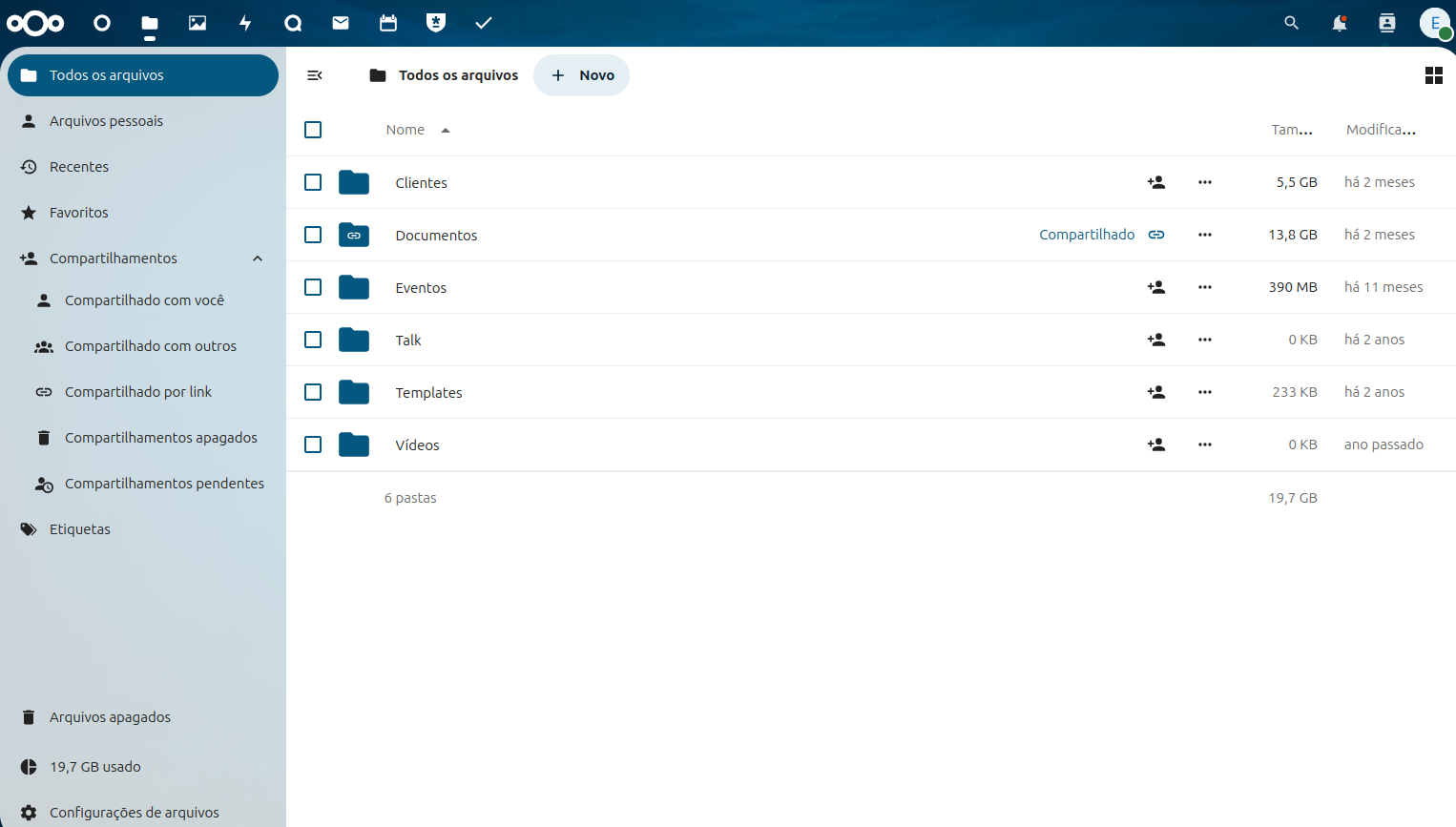Collapse the Compartilhamentos section chevron
The image size is (1456, 827).
pos(258,258)
